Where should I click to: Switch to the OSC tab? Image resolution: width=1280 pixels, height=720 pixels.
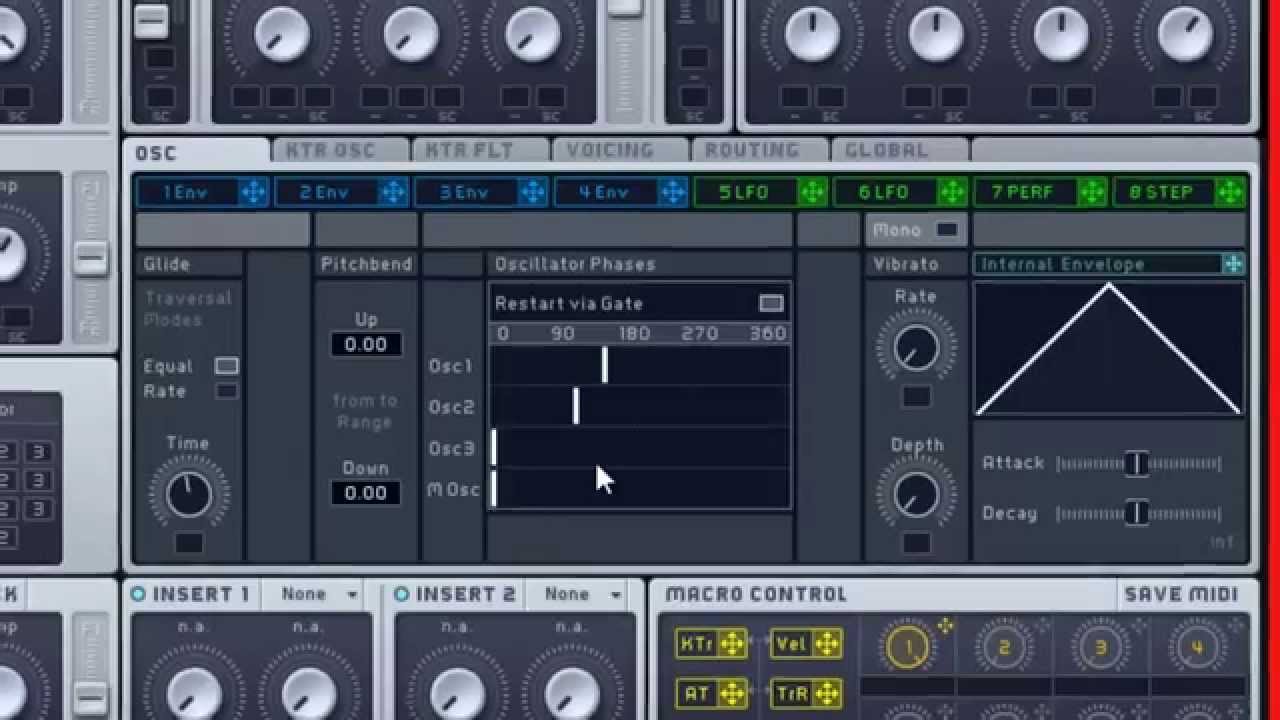(197, 152)
